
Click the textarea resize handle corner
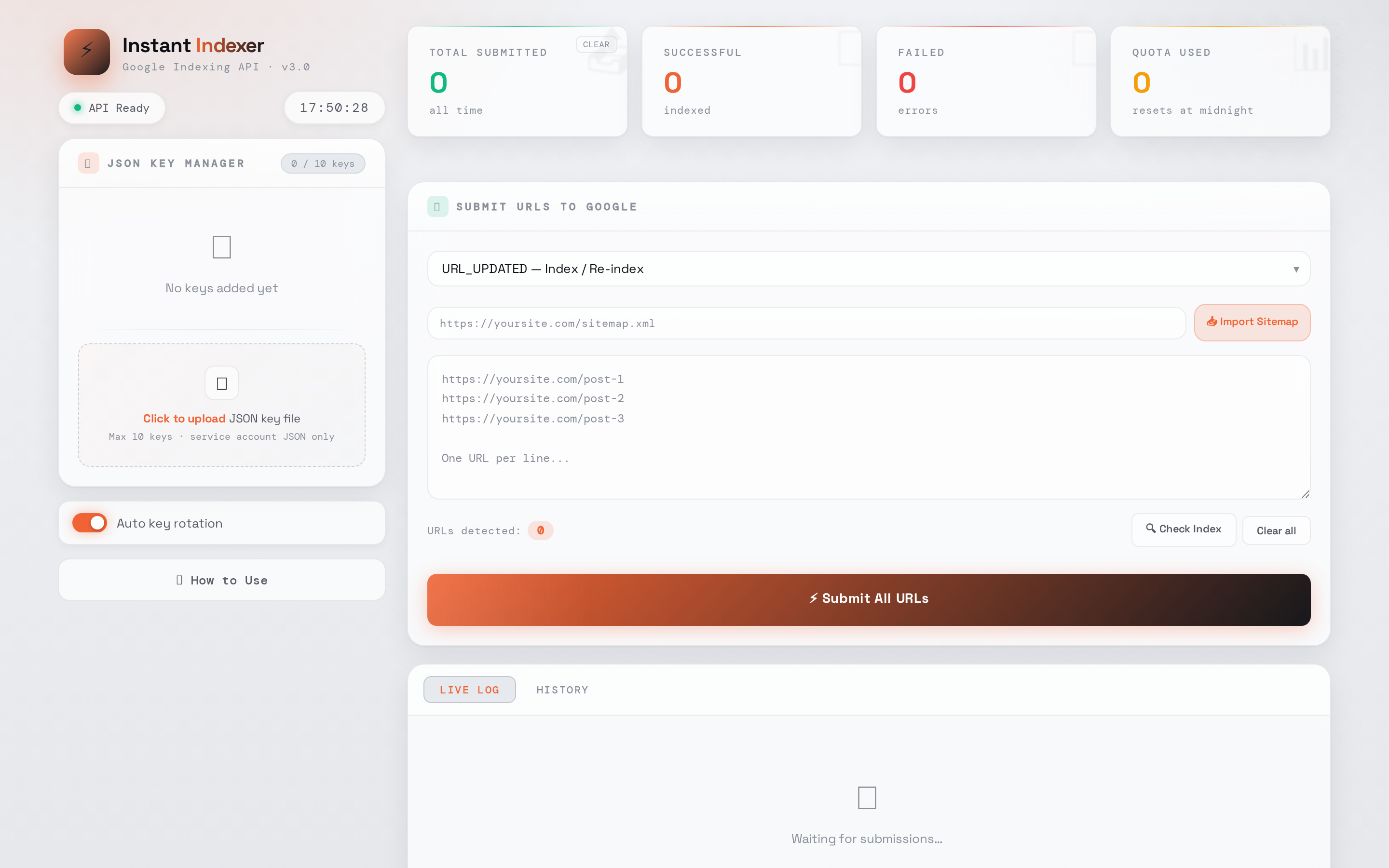1305,494
